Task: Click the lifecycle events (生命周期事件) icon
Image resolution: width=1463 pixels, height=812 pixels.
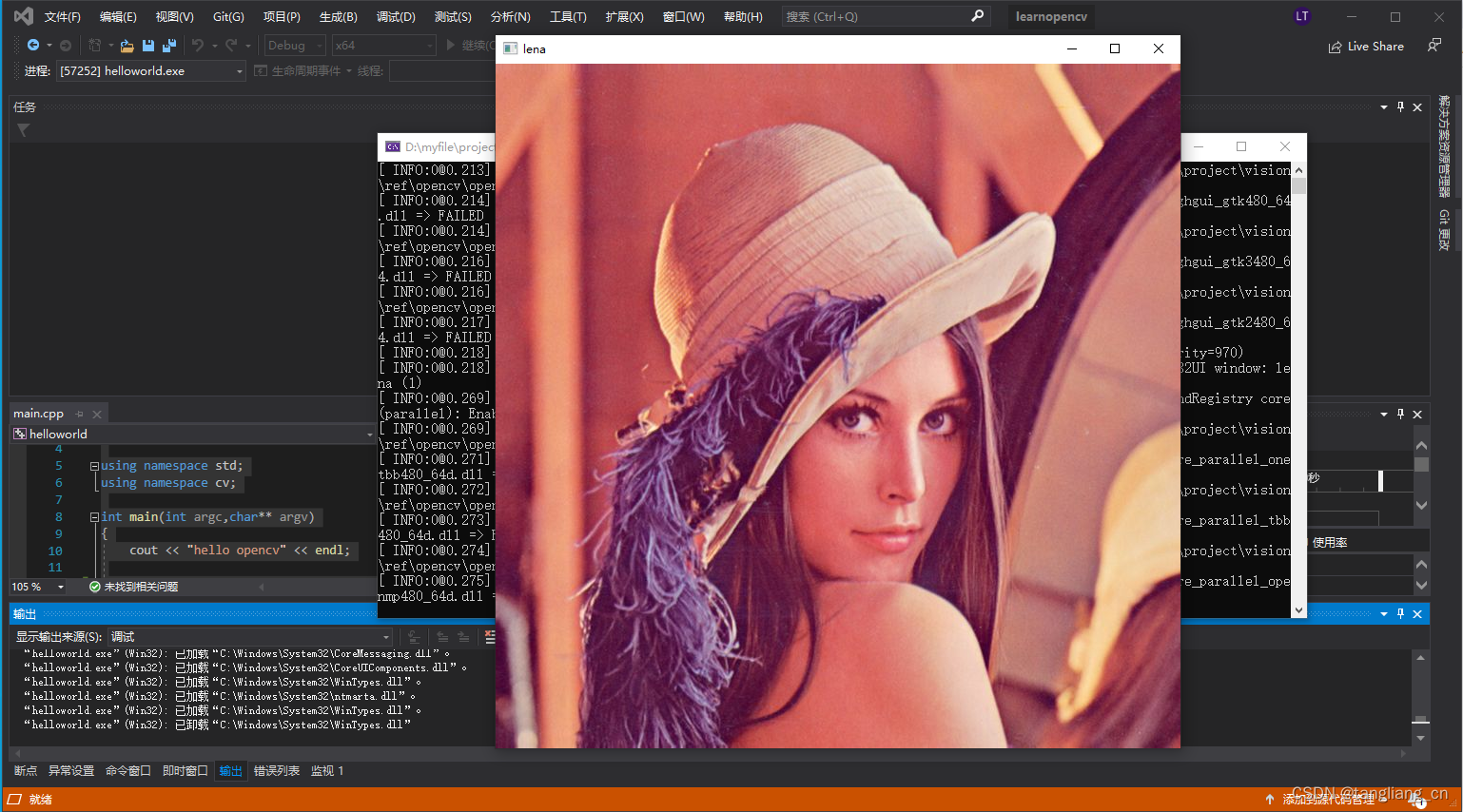Action: point(261,71)
